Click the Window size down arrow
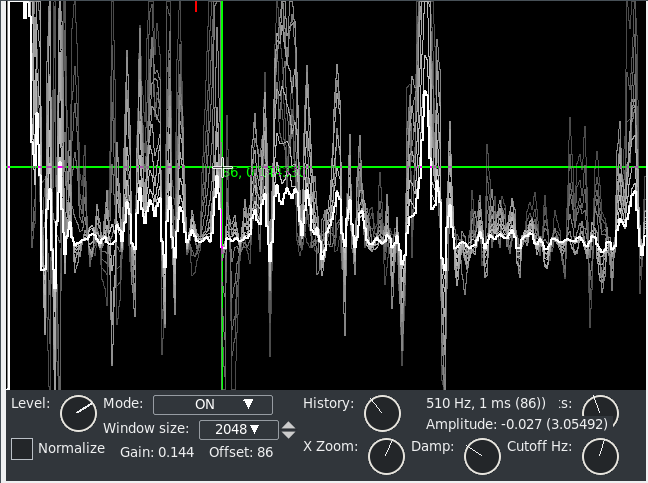This screenshot has height=483, width=648. tap(289, 435)
